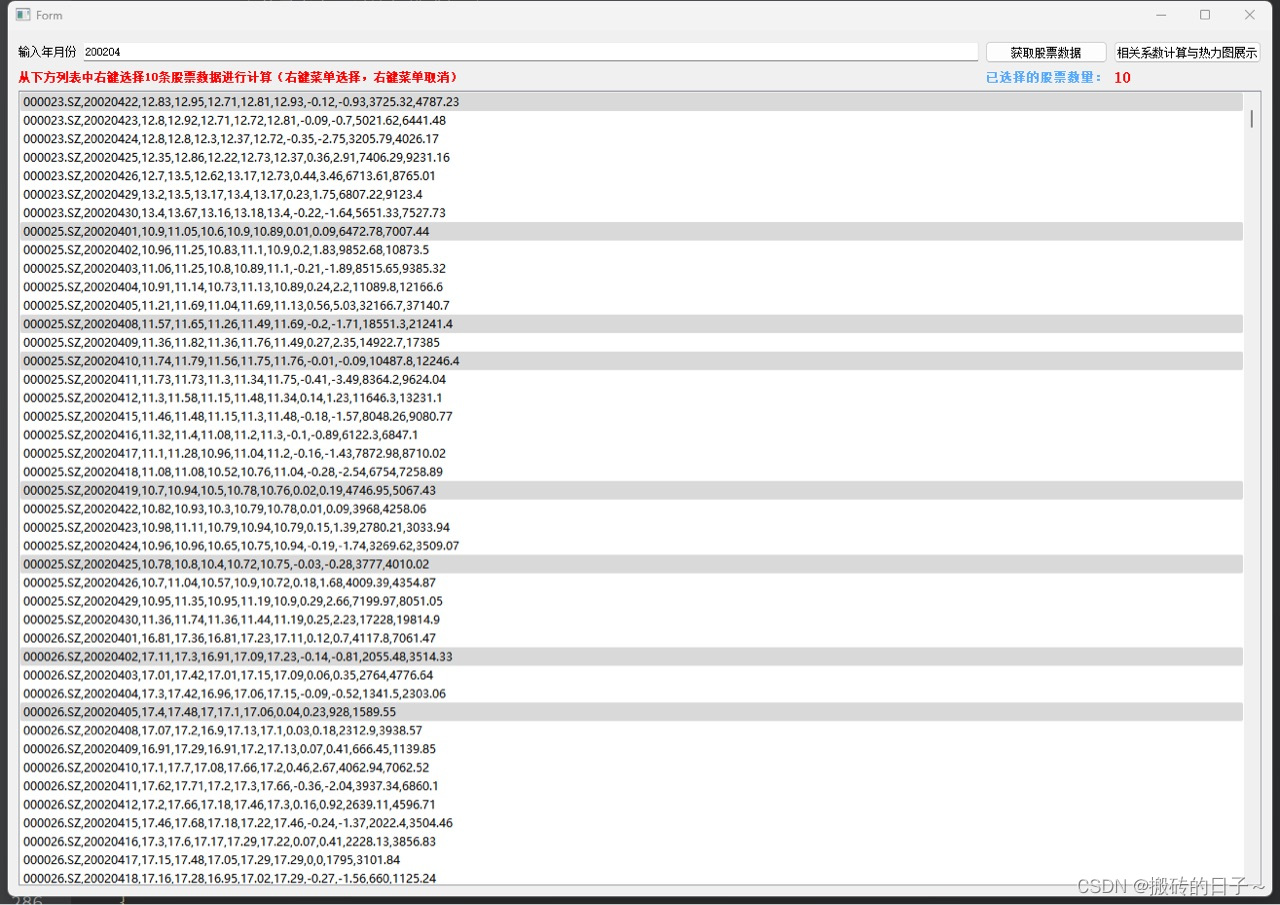Select row 000025.SZ,20020411
This screenshot has width=1280, height=905.
click(x=631, y=379)
